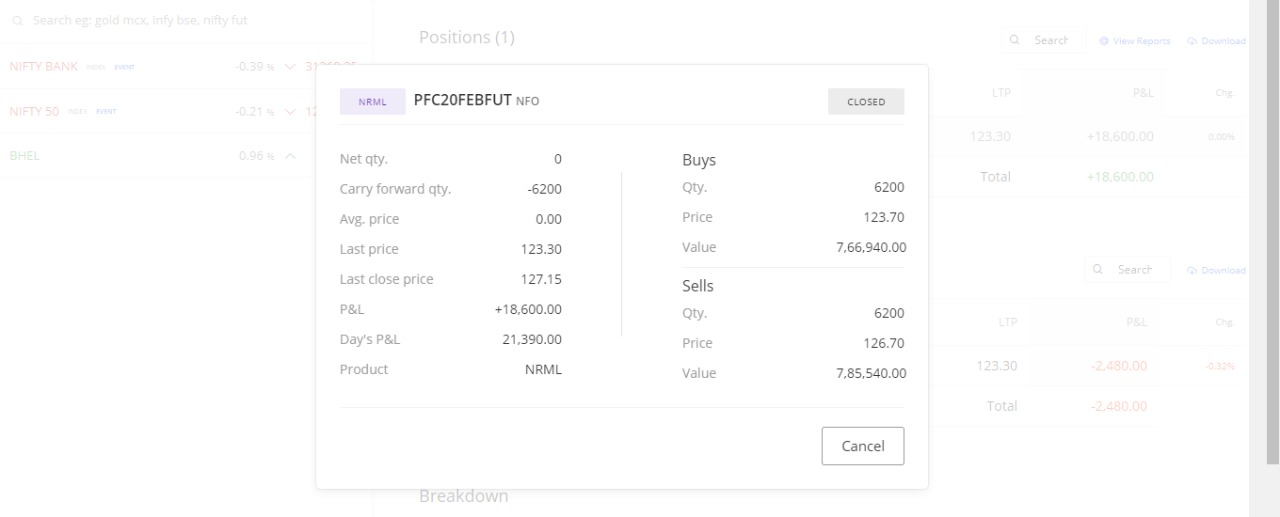Image resolution: width=1280 pixels, height=517 pixels.
Task: Click the NIFTY 50 down chevron
Action: pyautogui.click(x=290, y=111)
